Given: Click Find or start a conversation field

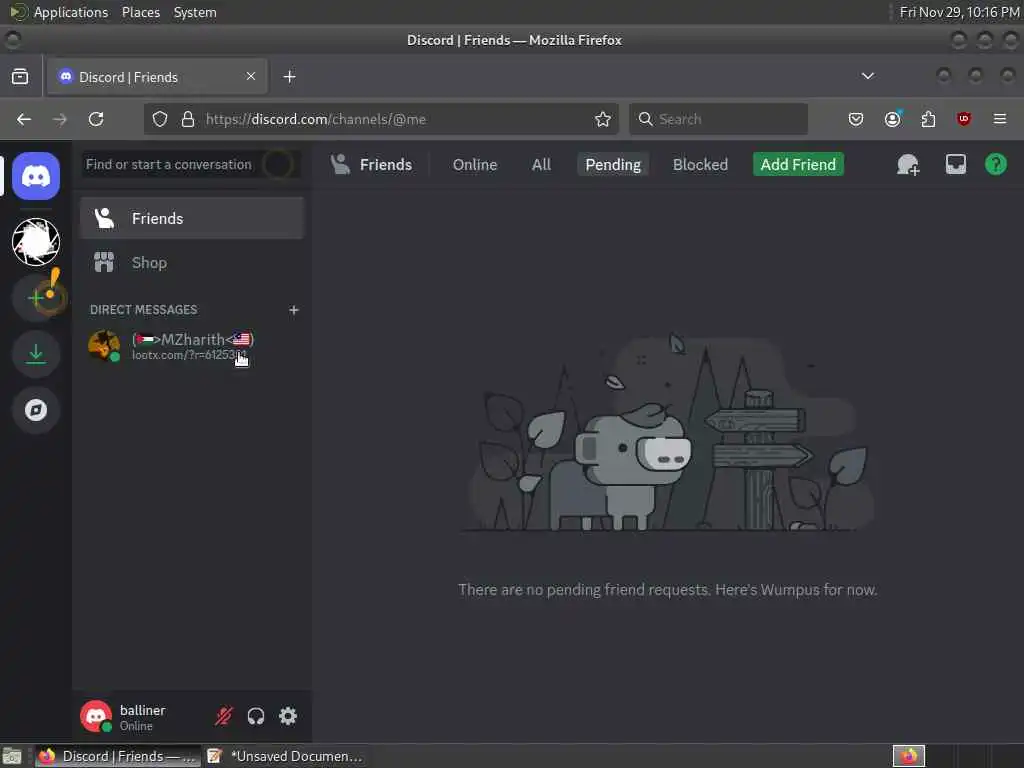Looking at the screenshot, I should coord(192,165).
